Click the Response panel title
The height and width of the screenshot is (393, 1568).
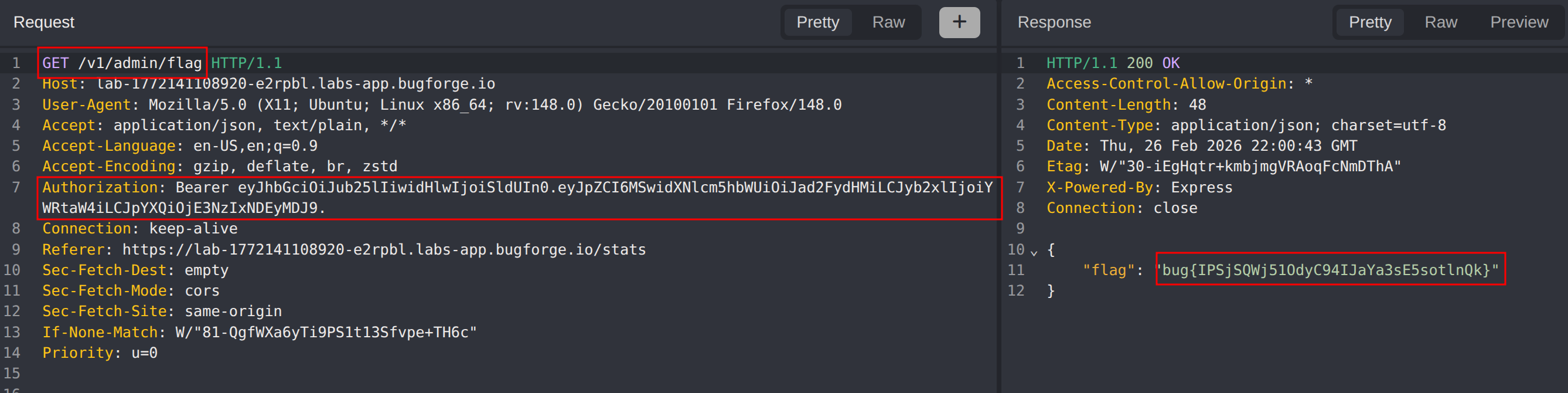1054,22
